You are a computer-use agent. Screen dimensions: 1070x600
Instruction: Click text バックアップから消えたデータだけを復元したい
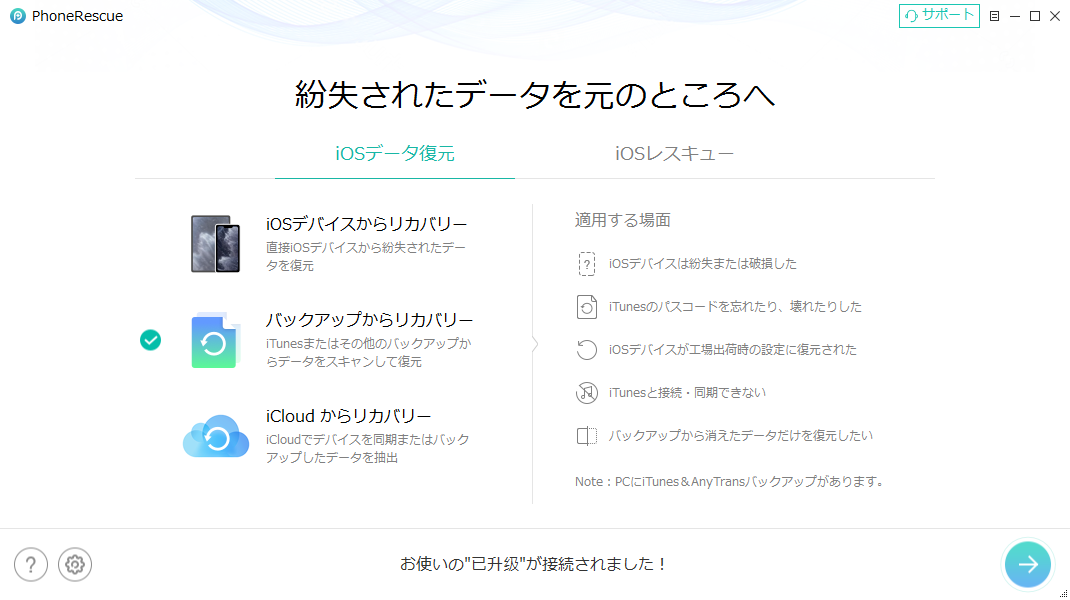[x=740, y=435]
